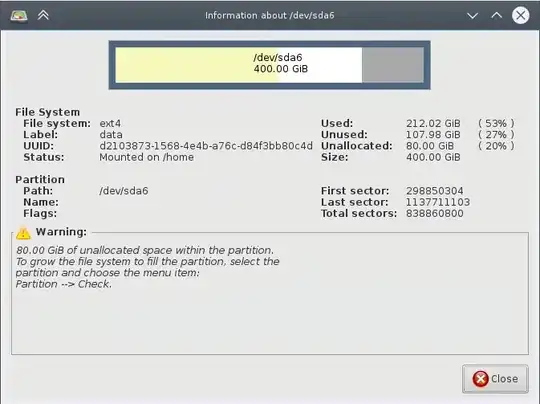
Task: Click the gray unallocated bar segment
Action: pyautogui.click(x=393, y=65)
